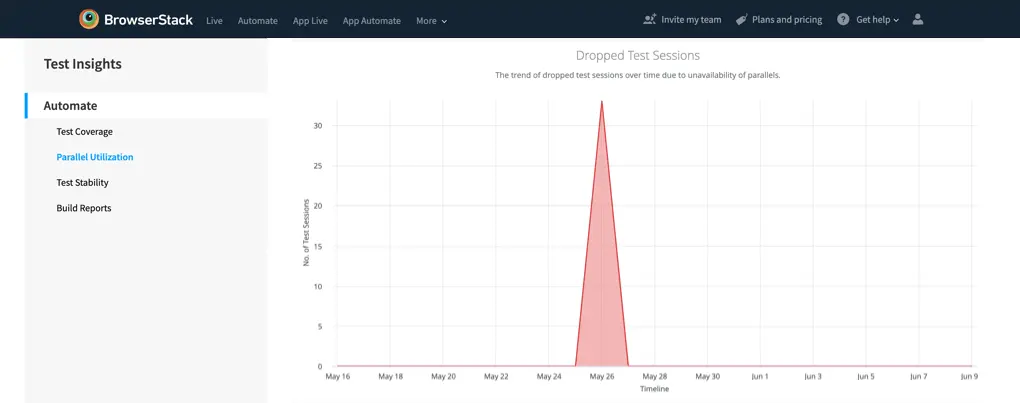1020x403 pixels.
Task: Open Test Coverage in the sidebar
Action: [x=84, y=131]
